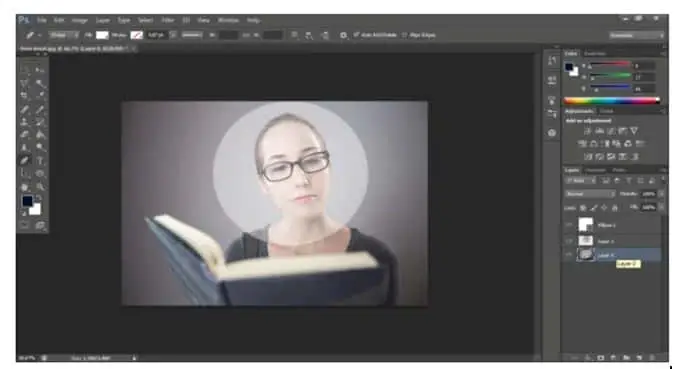Add a Levels adjustment
The image size is (677, 369).
click(599, 131)
